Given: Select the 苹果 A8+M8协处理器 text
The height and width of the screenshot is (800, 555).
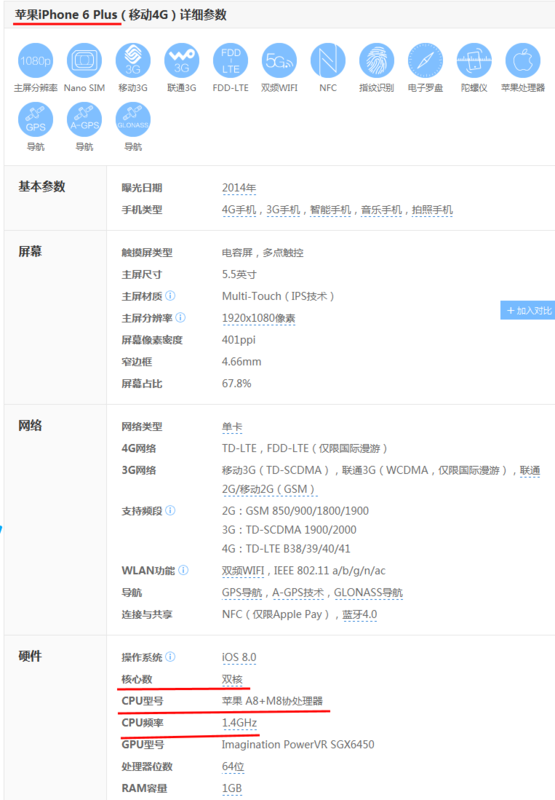Looking at the screenshot, I should (272, 701).
